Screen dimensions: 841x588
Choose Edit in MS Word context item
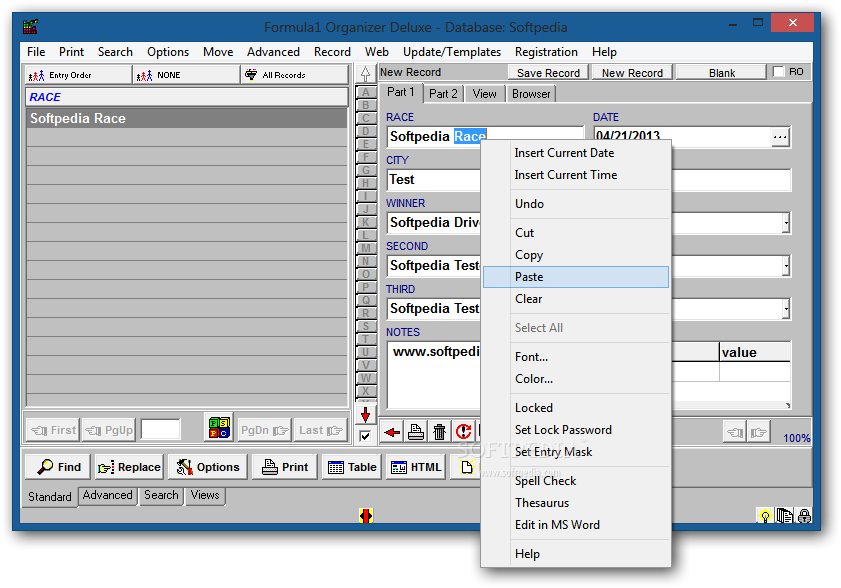click(576, 525)
